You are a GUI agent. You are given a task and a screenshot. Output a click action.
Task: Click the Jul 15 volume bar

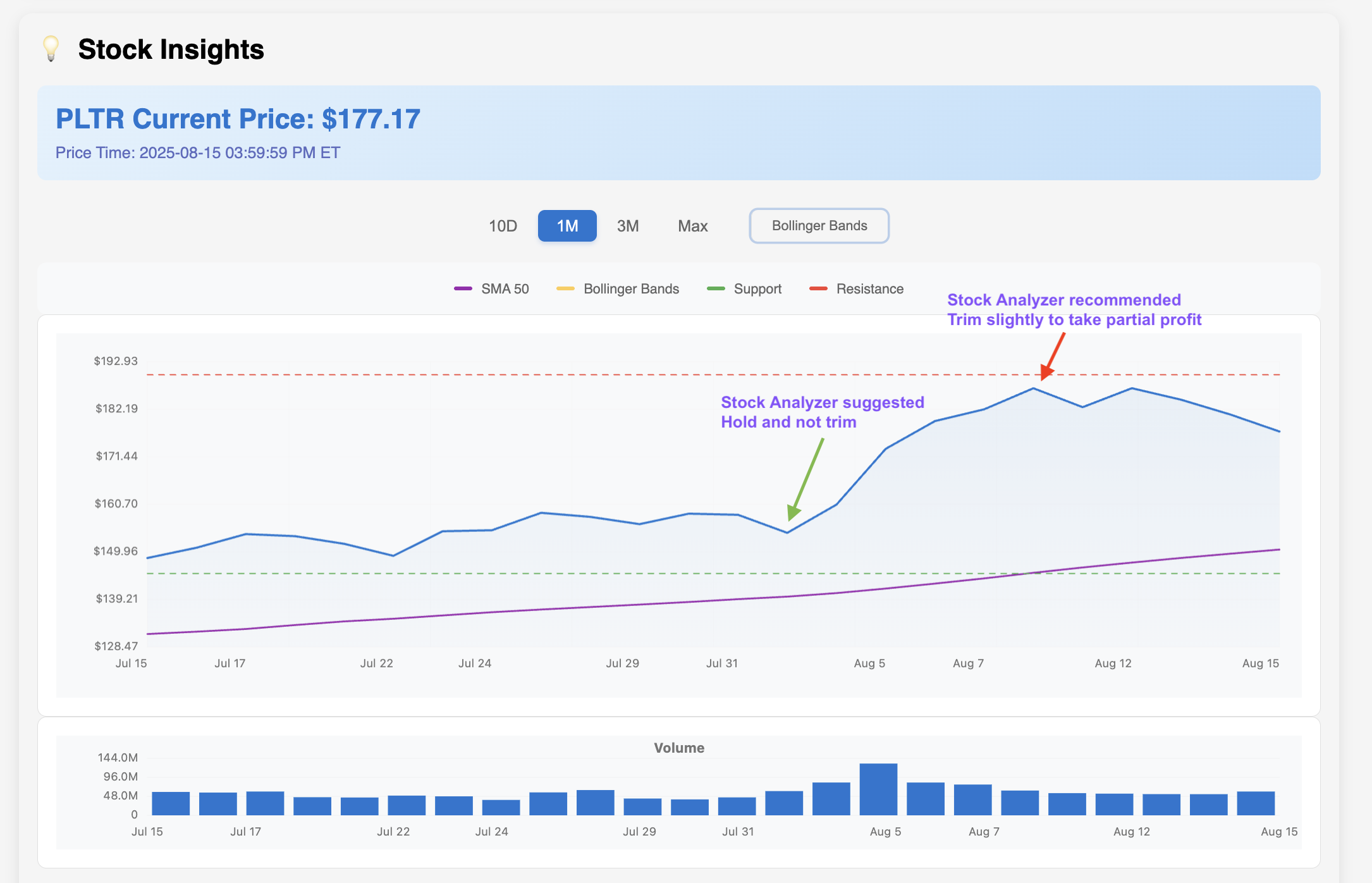(171, 803)
